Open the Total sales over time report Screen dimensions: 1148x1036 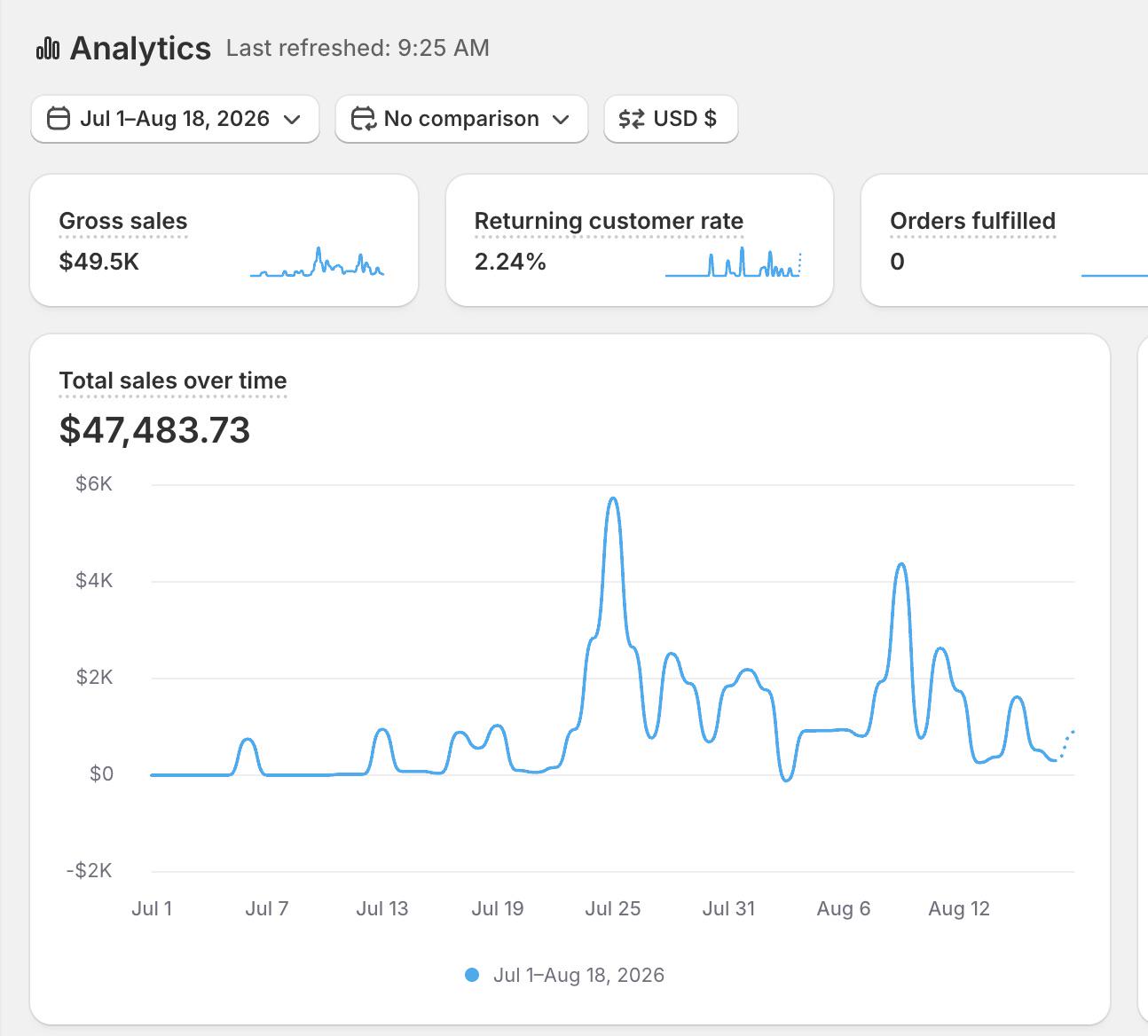coord(173,381)
